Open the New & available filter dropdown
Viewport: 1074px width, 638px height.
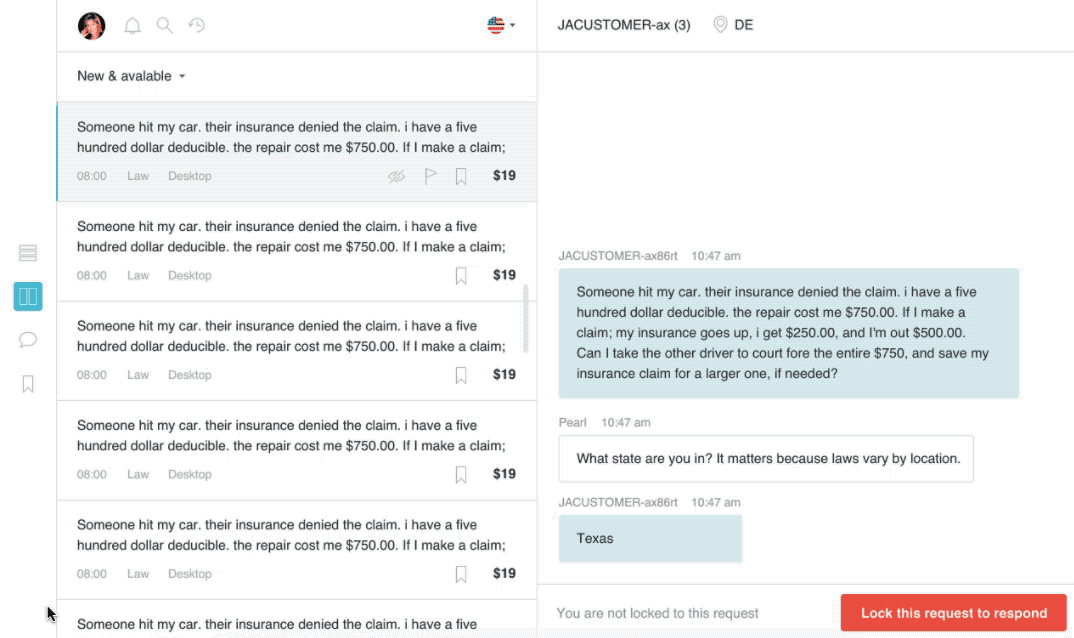coord(131,76)
